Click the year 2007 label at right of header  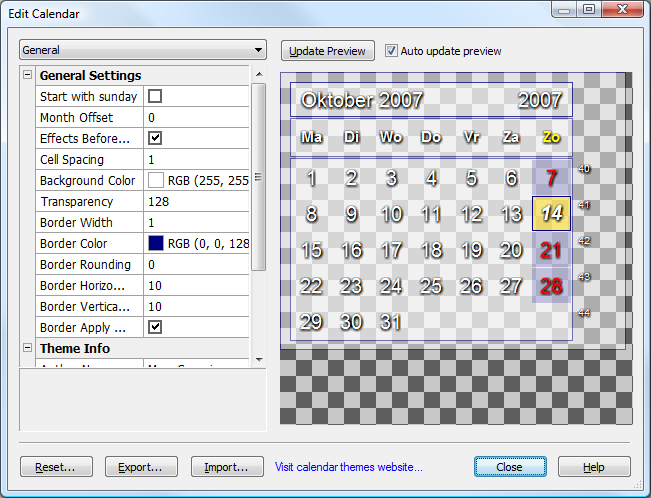coord(540,100)
